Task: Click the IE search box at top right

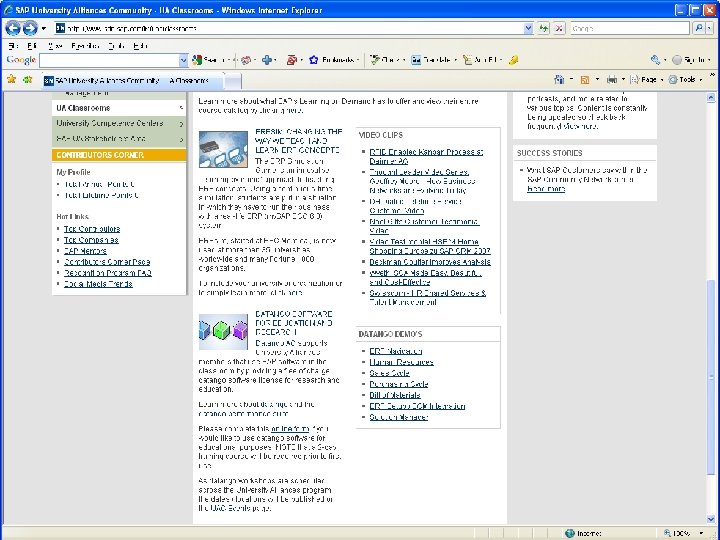Action: [x=630, y=28]
